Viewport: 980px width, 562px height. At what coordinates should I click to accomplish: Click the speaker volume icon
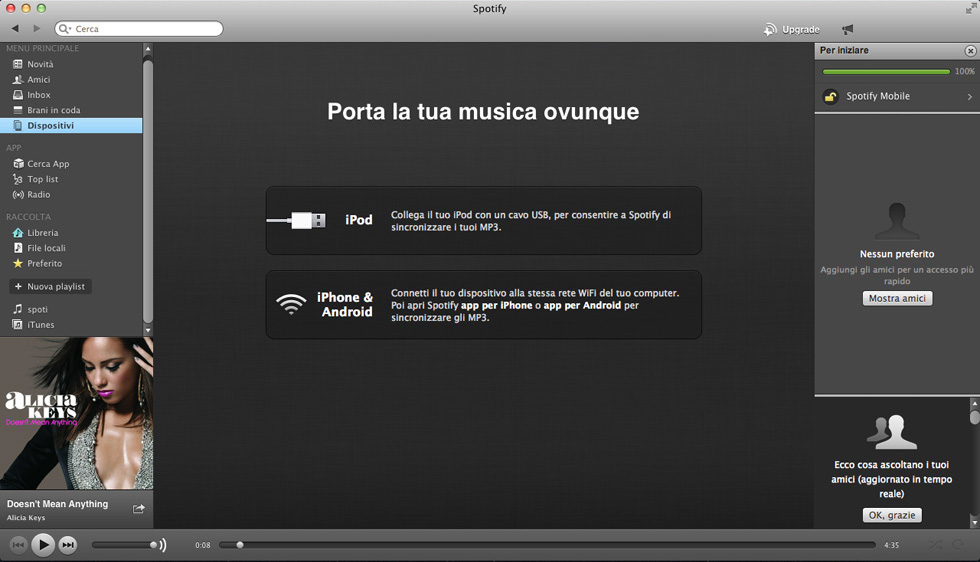(x=162, y=545)
